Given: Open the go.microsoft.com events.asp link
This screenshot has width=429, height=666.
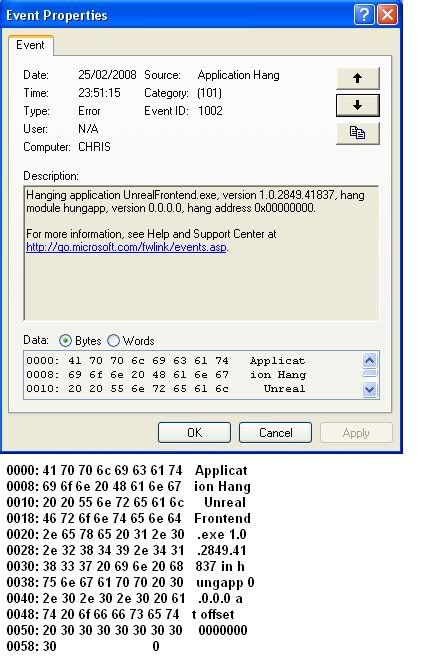Looking at the screenshot, I should 126,247.
